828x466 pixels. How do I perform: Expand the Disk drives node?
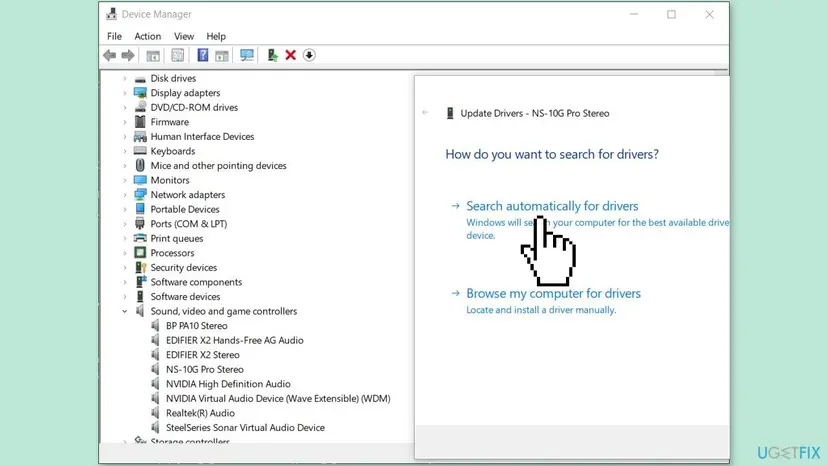coord(125,78)
